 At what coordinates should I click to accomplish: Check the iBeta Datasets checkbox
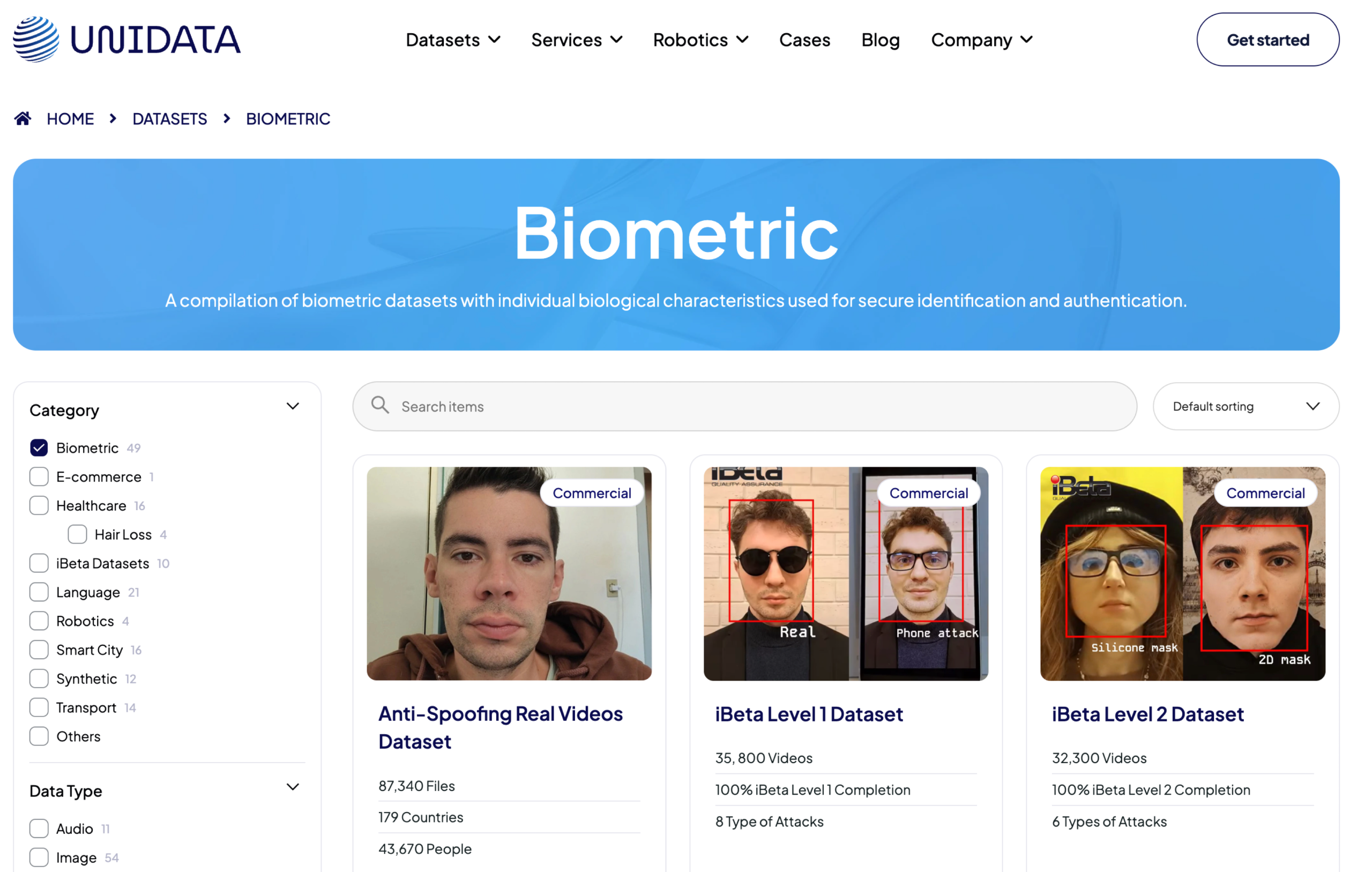[x=39, y=563]
